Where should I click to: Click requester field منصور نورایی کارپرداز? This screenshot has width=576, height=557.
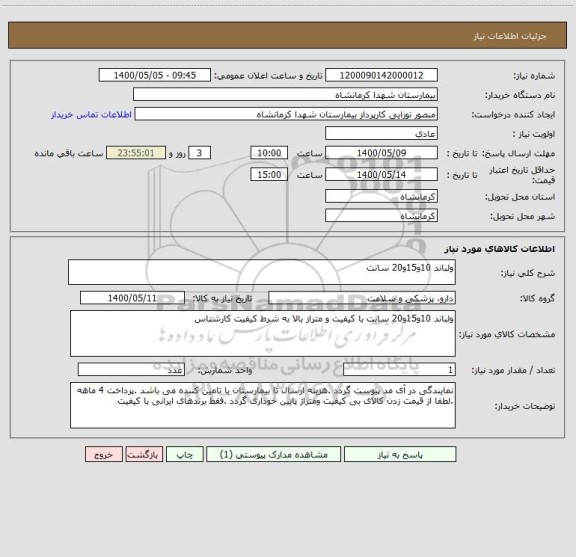(x=286, y=114)
